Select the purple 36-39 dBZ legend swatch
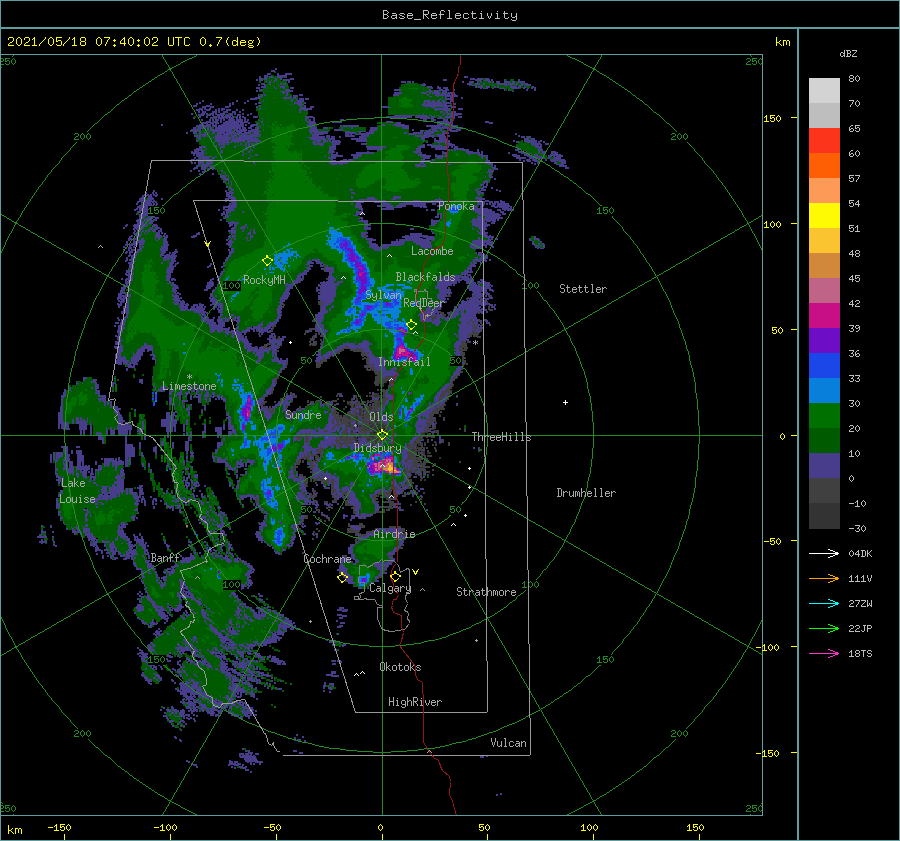Viewport: 900px width, 841px height. click(x=824, y=340)
